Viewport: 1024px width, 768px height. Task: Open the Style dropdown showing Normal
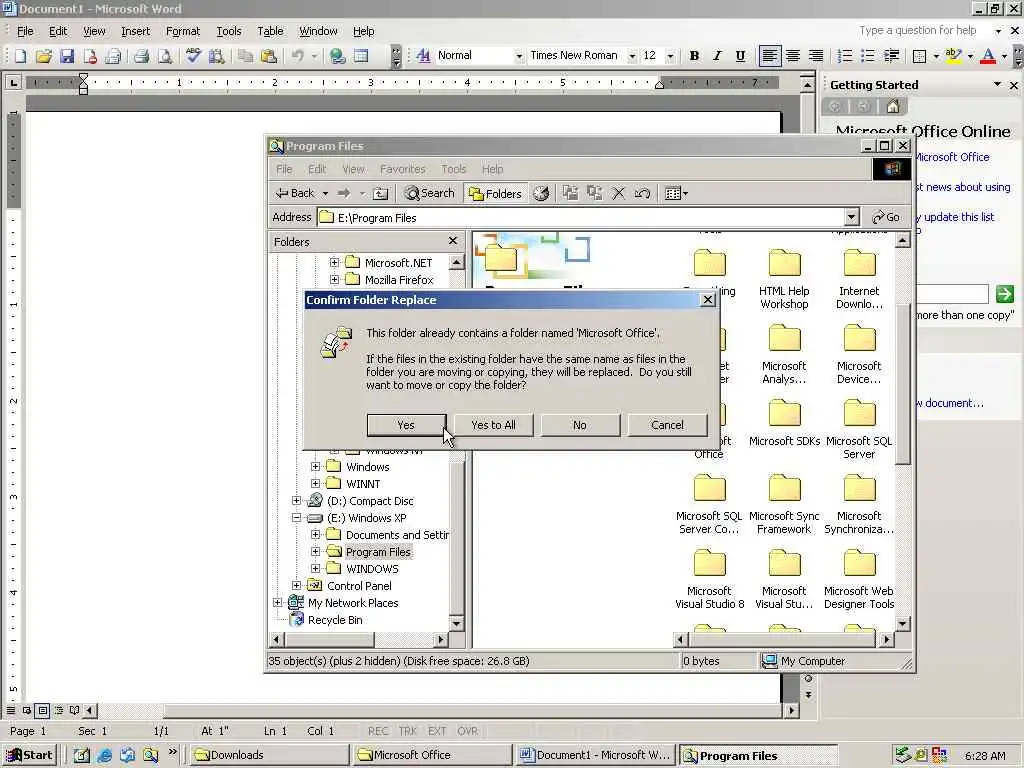pyautogui.click(x=519, y=56)
